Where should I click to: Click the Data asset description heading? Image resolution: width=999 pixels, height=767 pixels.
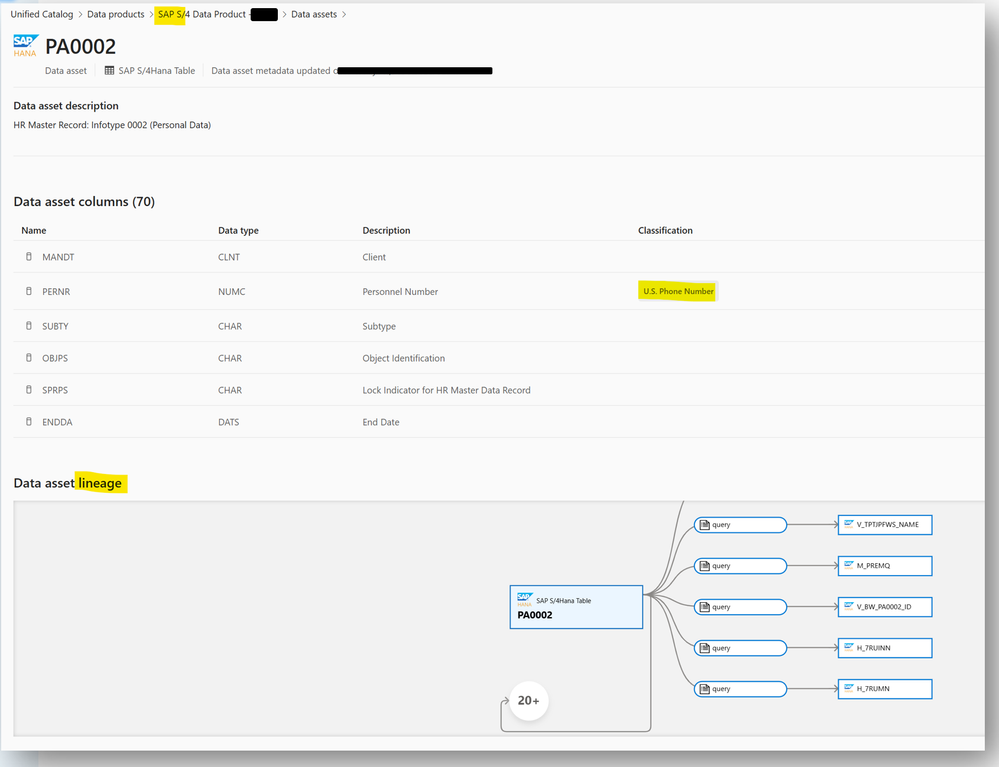66,106
